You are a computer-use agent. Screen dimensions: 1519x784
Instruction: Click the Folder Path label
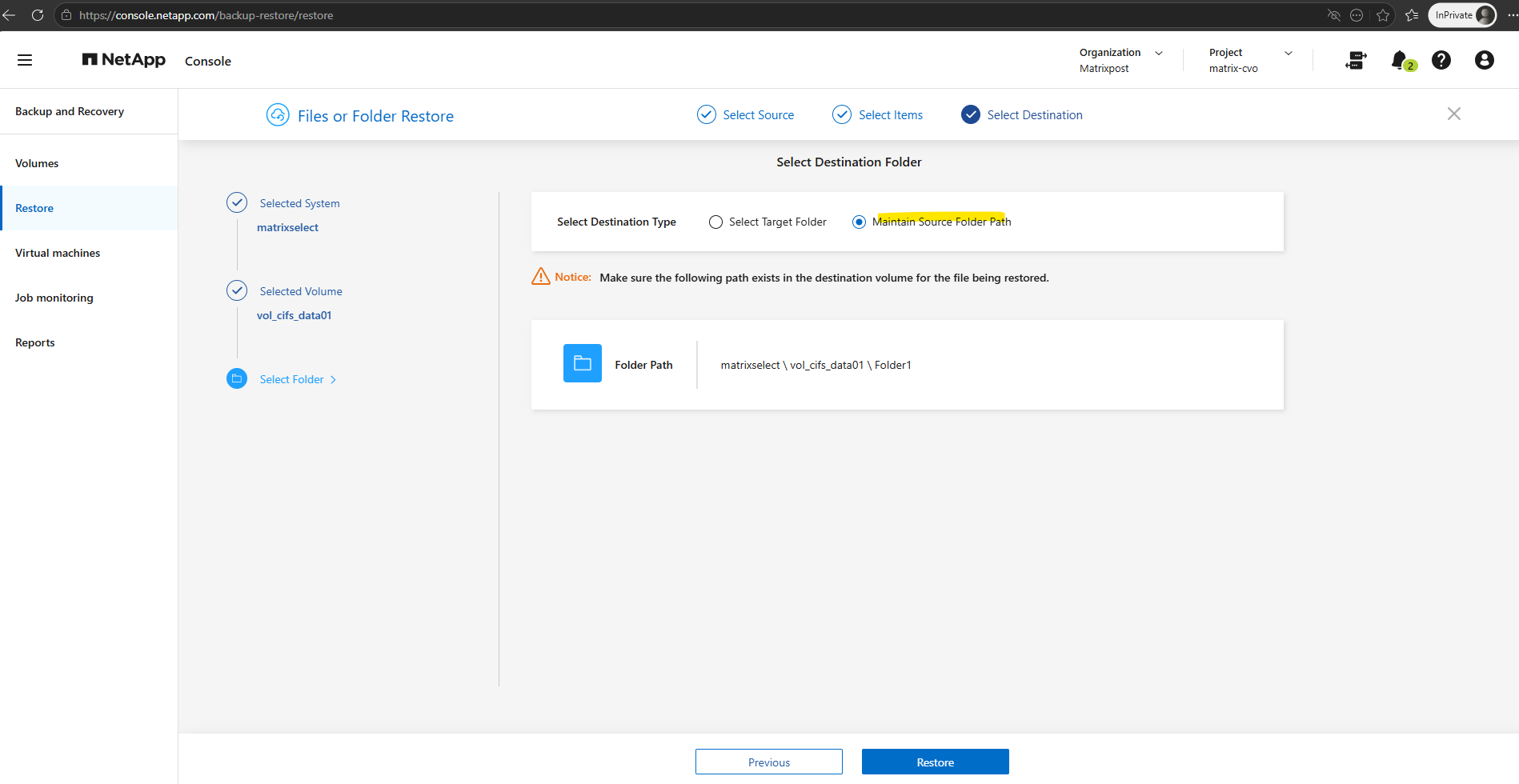643,365
